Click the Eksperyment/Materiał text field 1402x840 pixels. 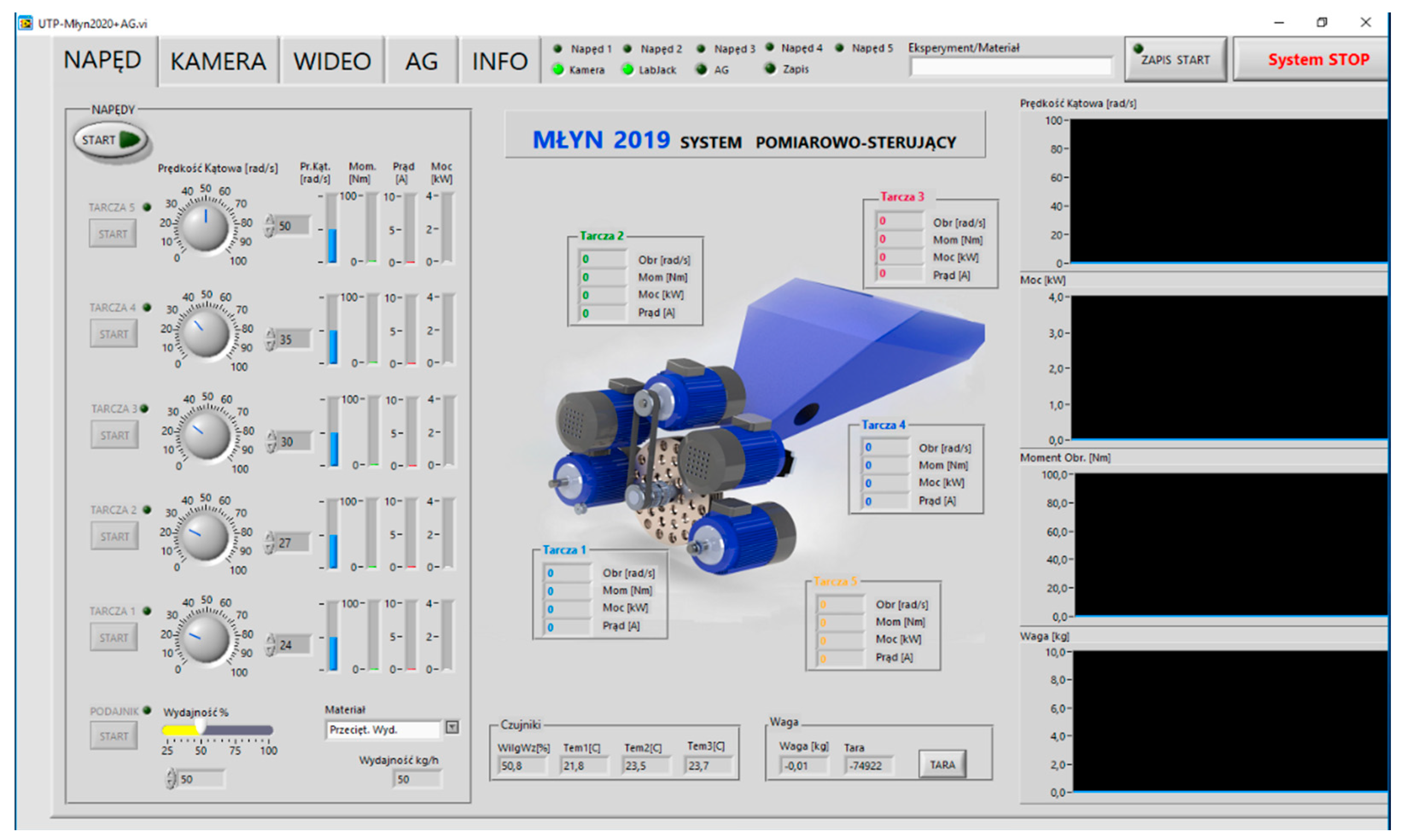point(1011,67)
